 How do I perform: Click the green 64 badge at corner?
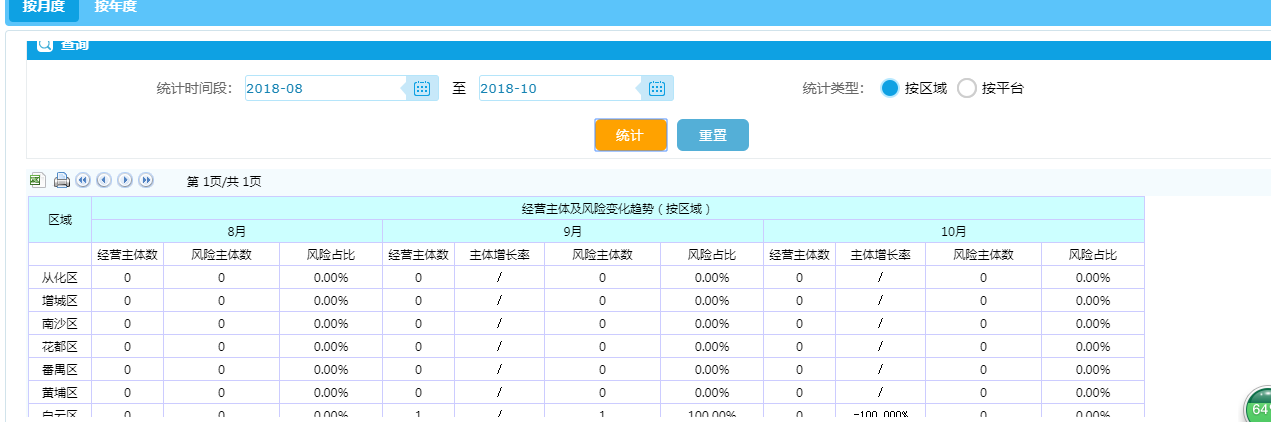point(1258,409)
